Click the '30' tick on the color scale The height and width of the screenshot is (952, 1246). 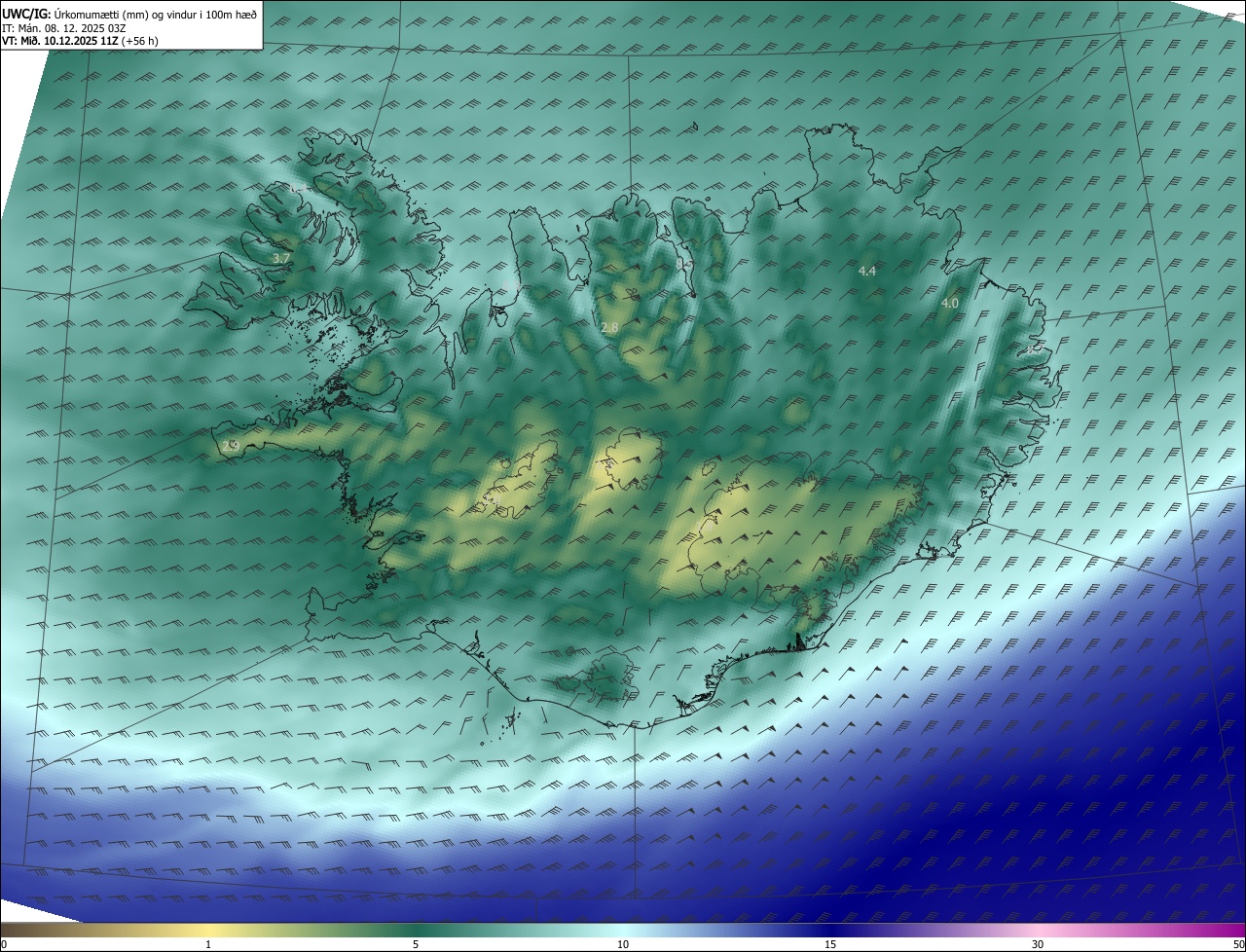[1038, 944]
